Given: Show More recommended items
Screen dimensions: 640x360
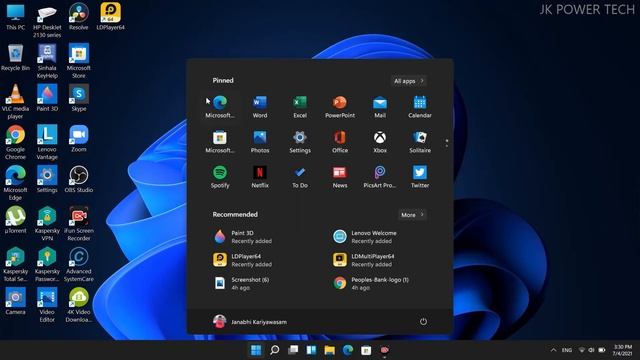Looking at the screenshot, I should [412, 215].
